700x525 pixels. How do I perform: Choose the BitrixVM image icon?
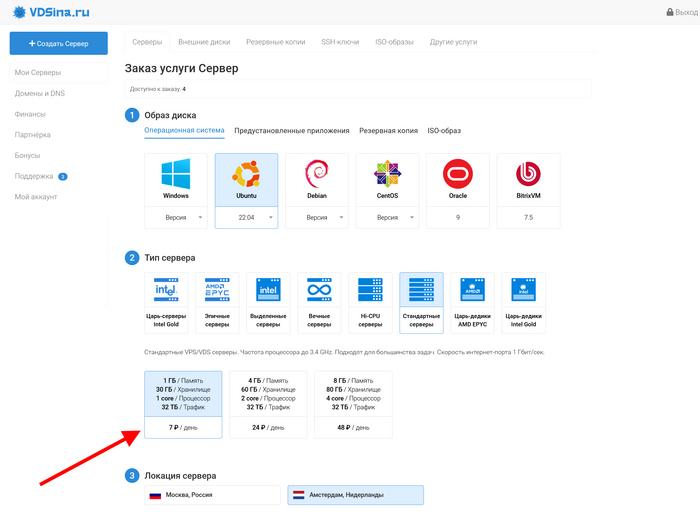[x=527, y=175]
